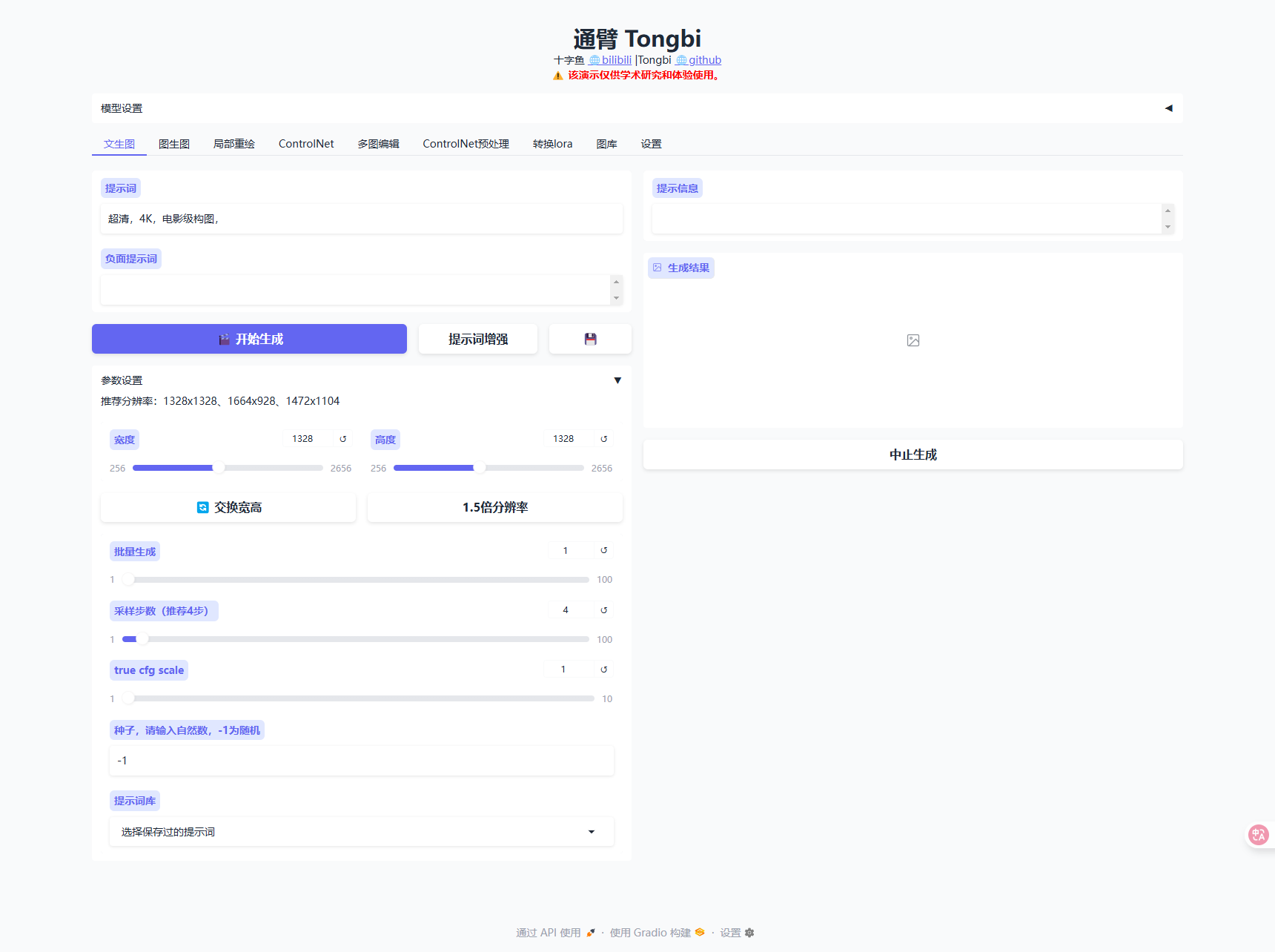Reset the true cfg scale value
Screen dimensions: 1275x952
pyautogui.click(x=604, y=670)
